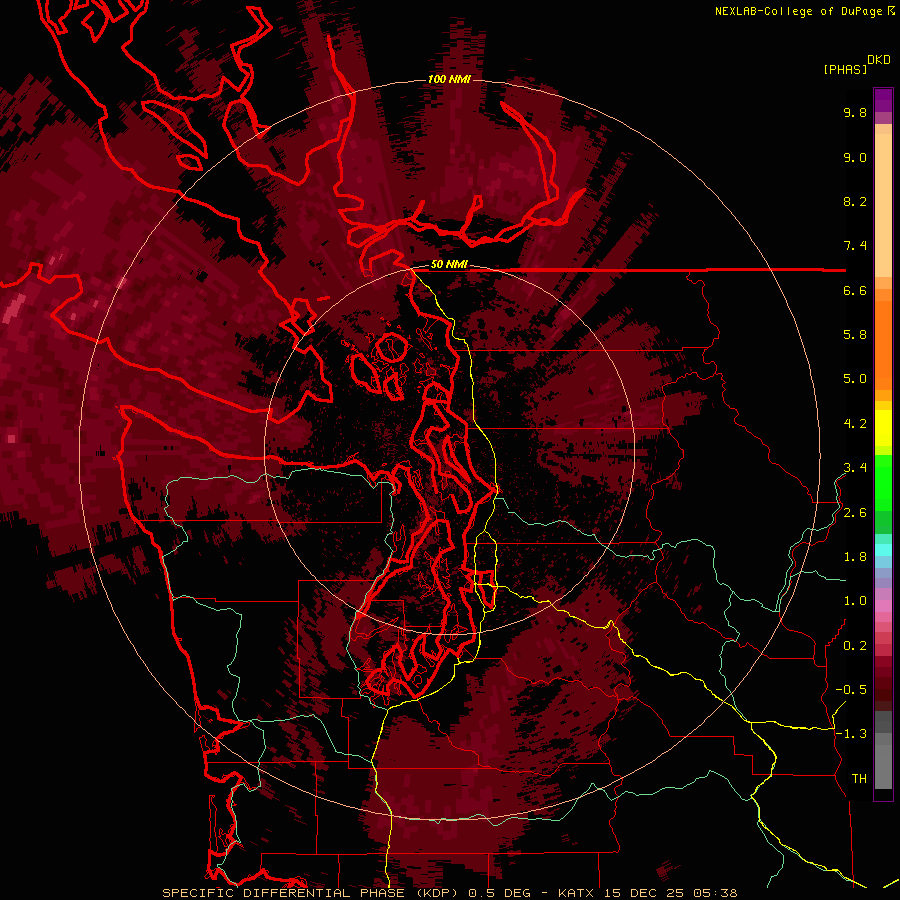
Task: Click the Specific Differential Phase caption text
Action: coord(450,893)
